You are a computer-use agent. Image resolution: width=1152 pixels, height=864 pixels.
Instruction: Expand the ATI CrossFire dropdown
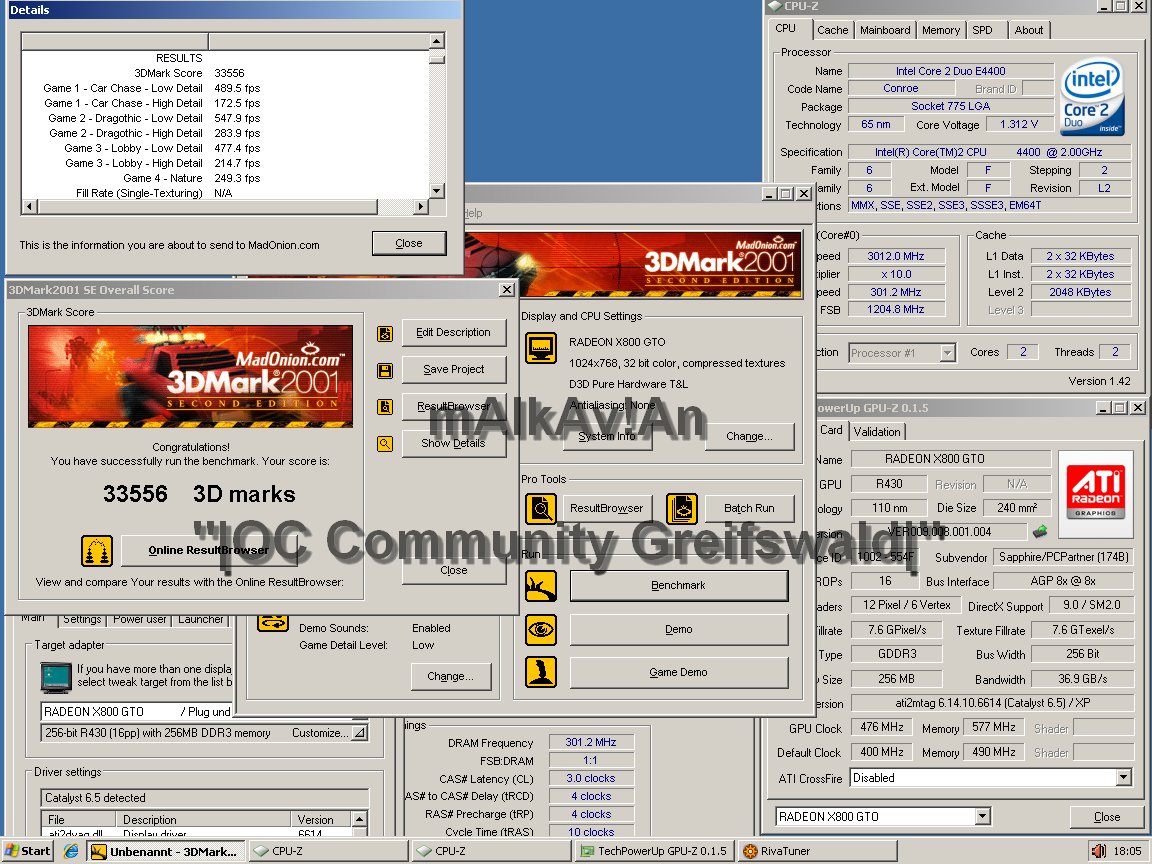pyautogui.click(x=1123, y=777)
